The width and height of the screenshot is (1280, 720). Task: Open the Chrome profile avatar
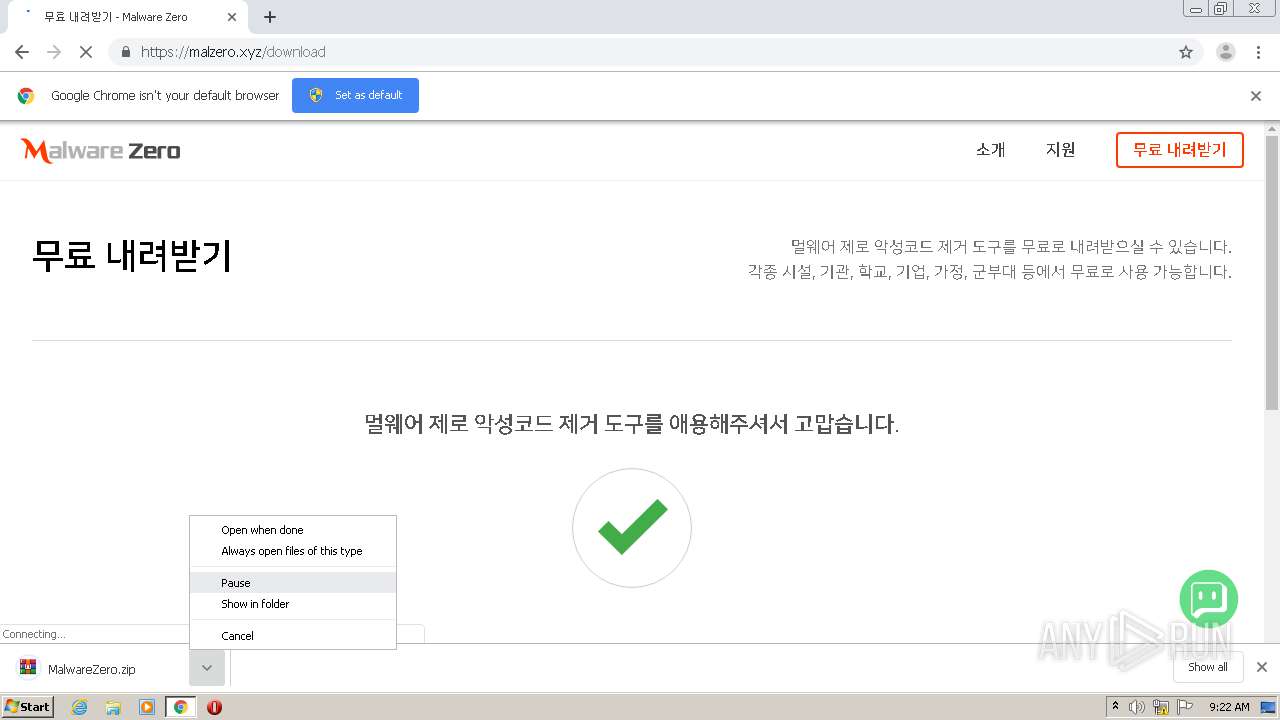tap(1225, 52)
